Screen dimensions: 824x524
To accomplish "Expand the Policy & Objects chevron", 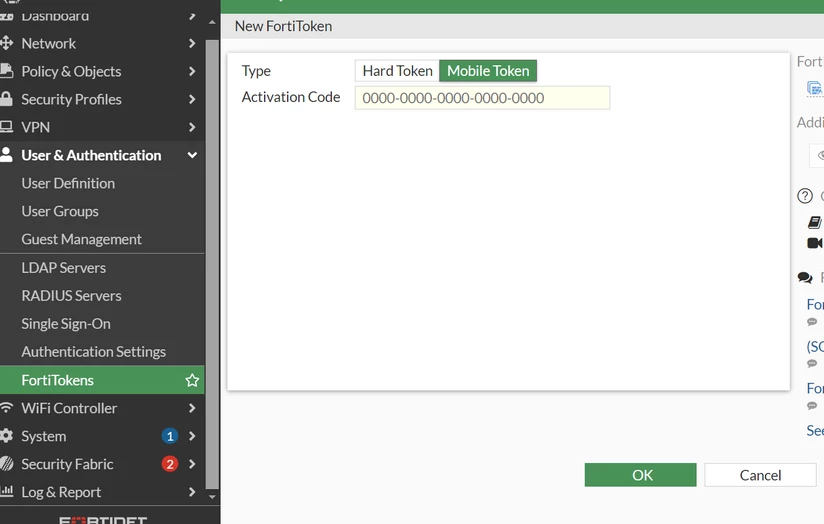I will point(192,71).
